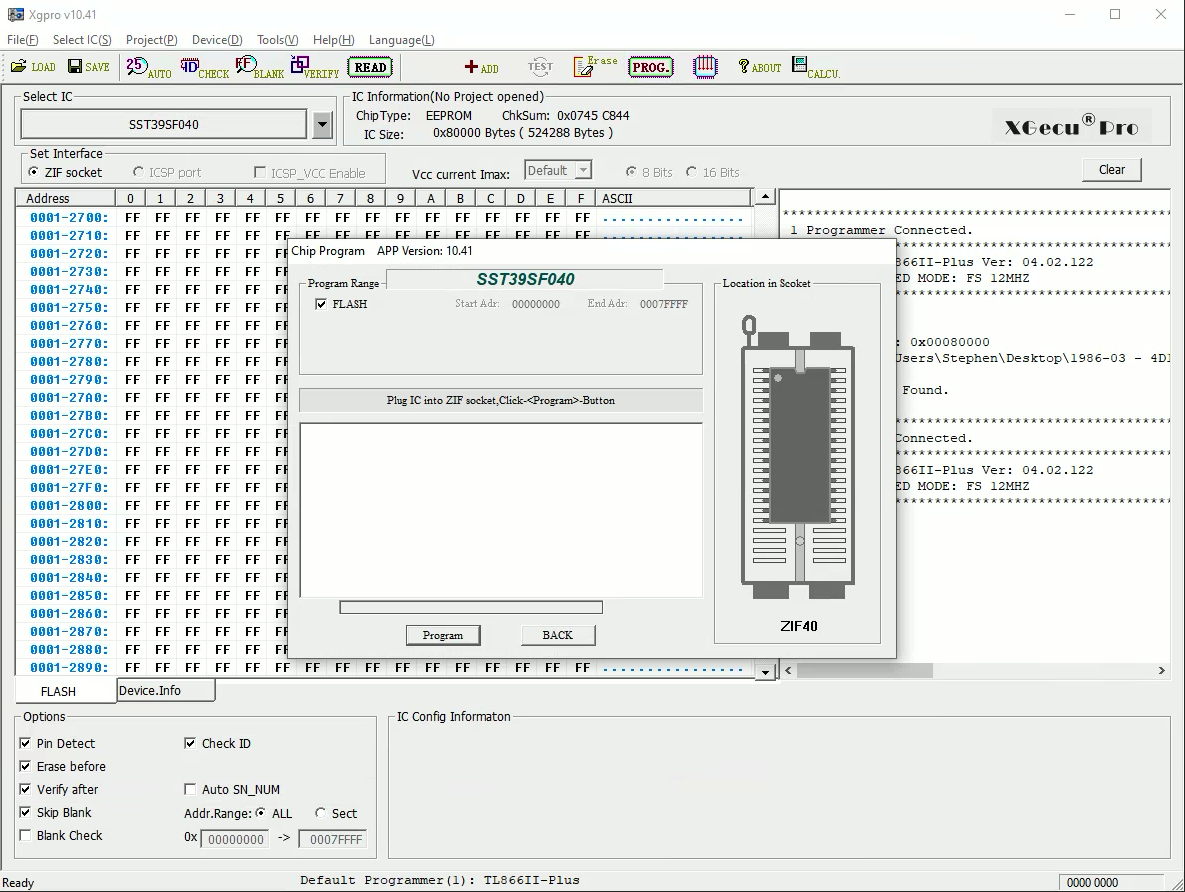Clear the log with the Clear button
The height and width of the screenshot is (892, 1185).
[x=1111, y=169]
